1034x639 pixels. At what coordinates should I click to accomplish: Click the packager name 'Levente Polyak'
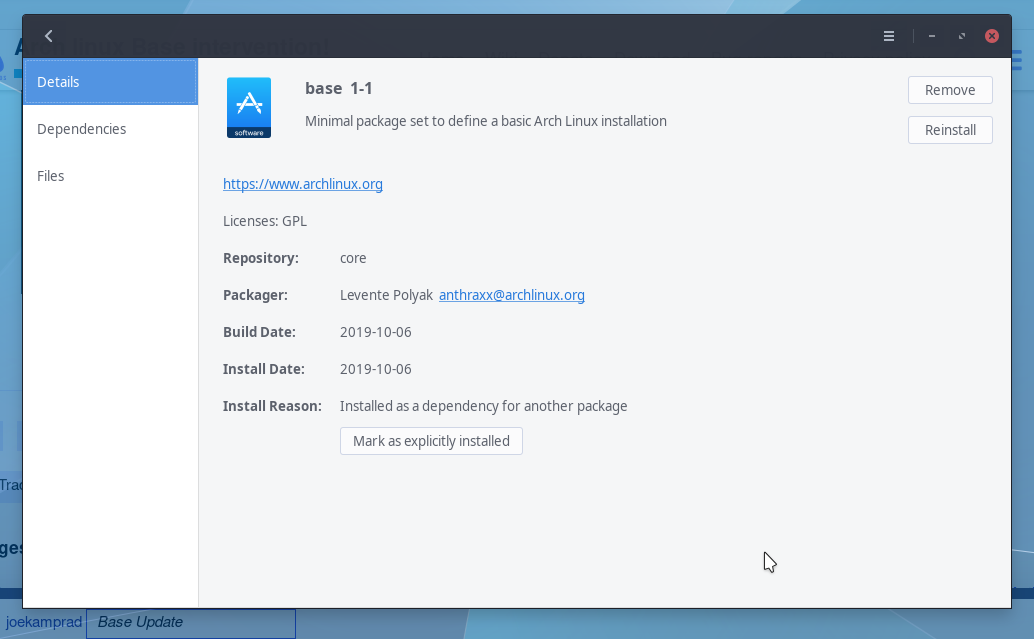[x=386, y=295]
